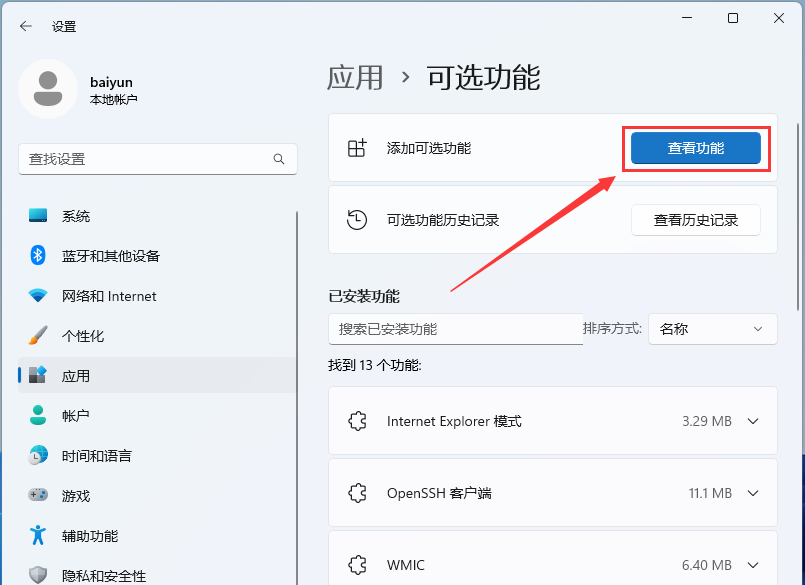
Task: Open 隐私和安全性 settings category
Action: [x=157, y=575]
